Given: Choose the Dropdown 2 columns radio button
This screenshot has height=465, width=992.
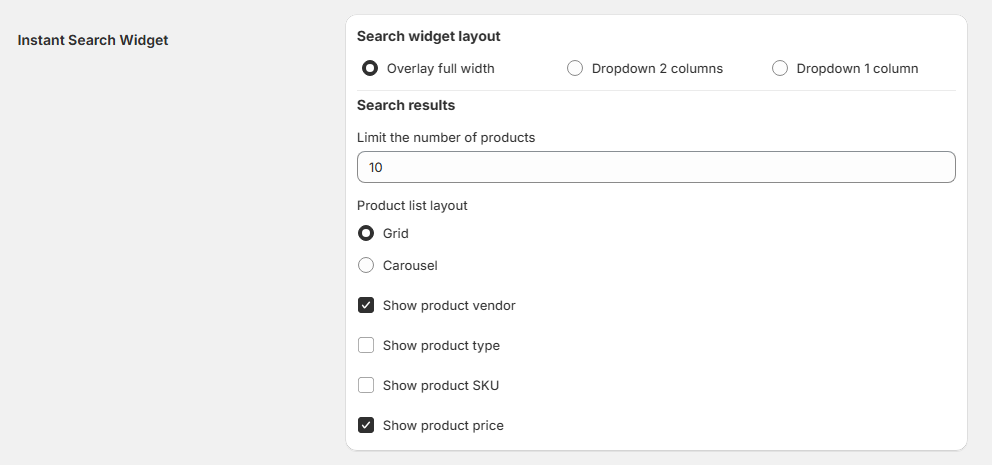Looking at the screenshot, I should (575, 69).
